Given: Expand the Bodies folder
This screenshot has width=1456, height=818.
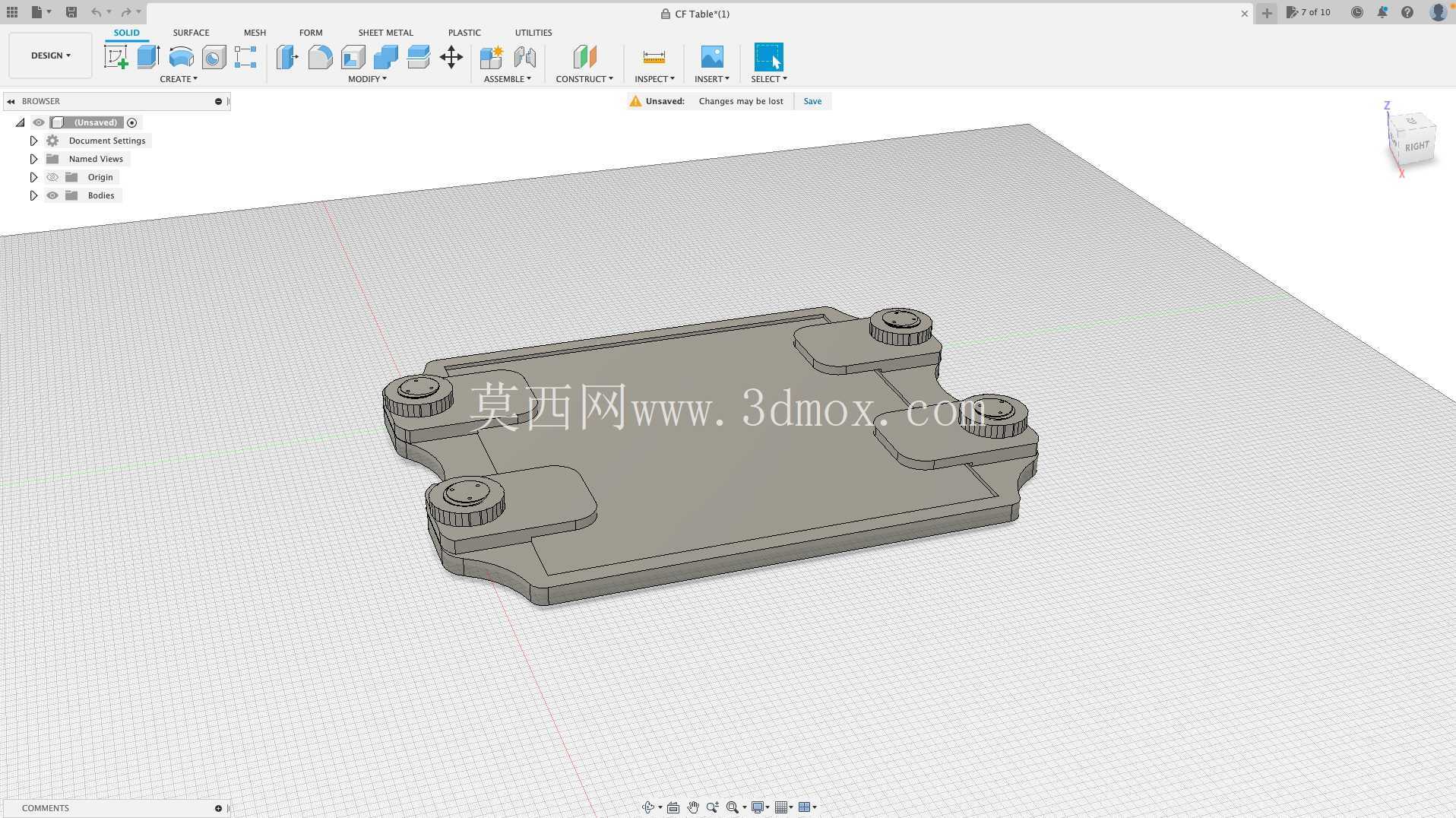Looking at the screenshot, I should tap(33, 195).
